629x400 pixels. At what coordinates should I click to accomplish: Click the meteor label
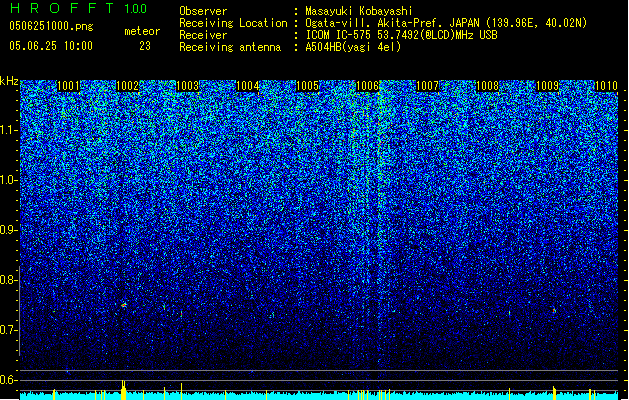142,31
